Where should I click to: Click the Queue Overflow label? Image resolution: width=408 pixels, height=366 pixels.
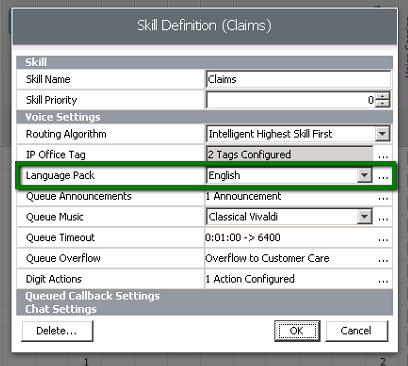[63, 258]
